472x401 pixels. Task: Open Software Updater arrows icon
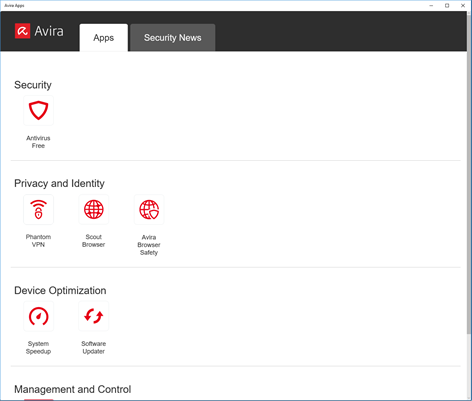coord(94,316)
